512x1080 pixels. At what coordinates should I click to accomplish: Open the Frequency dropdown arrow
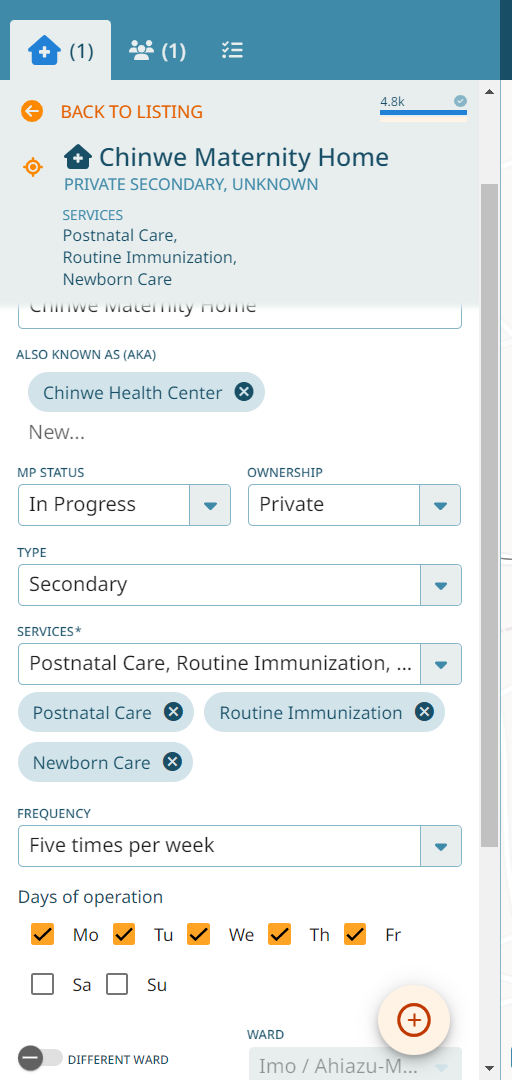[x=441, y=846]
